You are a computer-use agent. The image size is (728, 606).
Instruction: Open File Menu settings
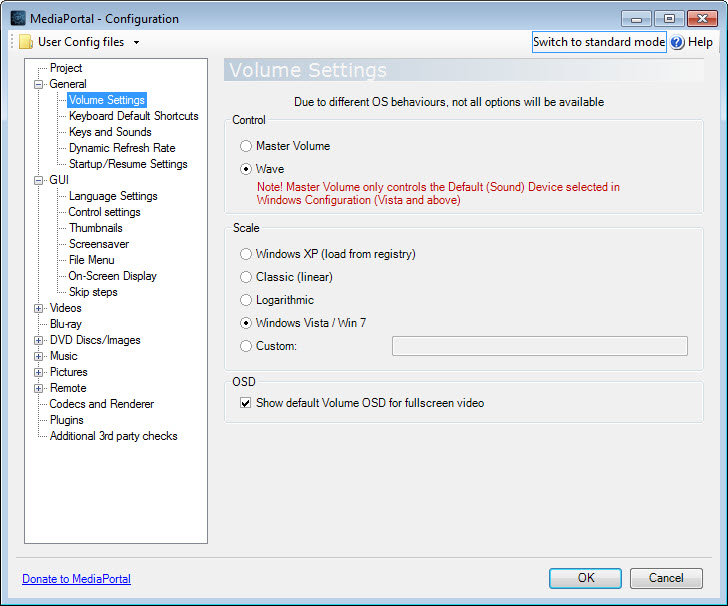click(91, 260)
